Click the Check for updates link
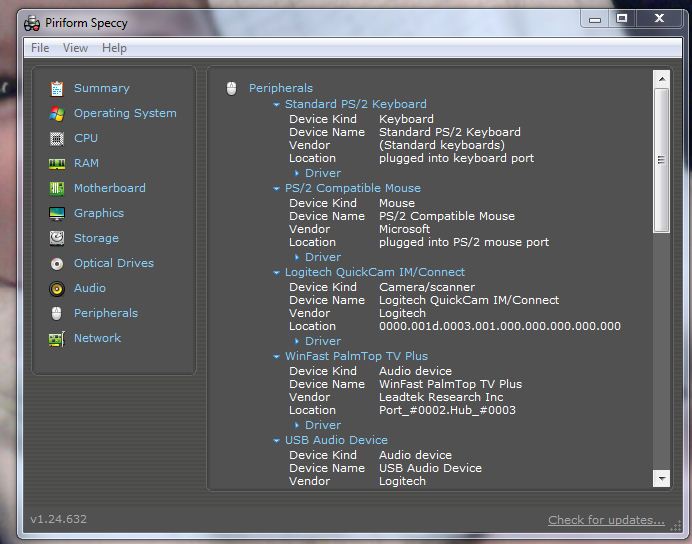This screenshot has height=544, width=692. pyautogui.click(x=606, y=520)
